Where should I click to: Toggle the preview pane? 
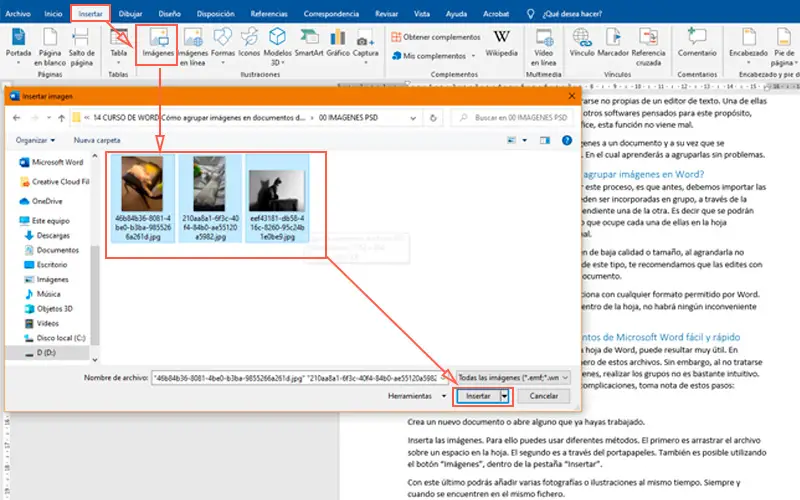(545, 140)
